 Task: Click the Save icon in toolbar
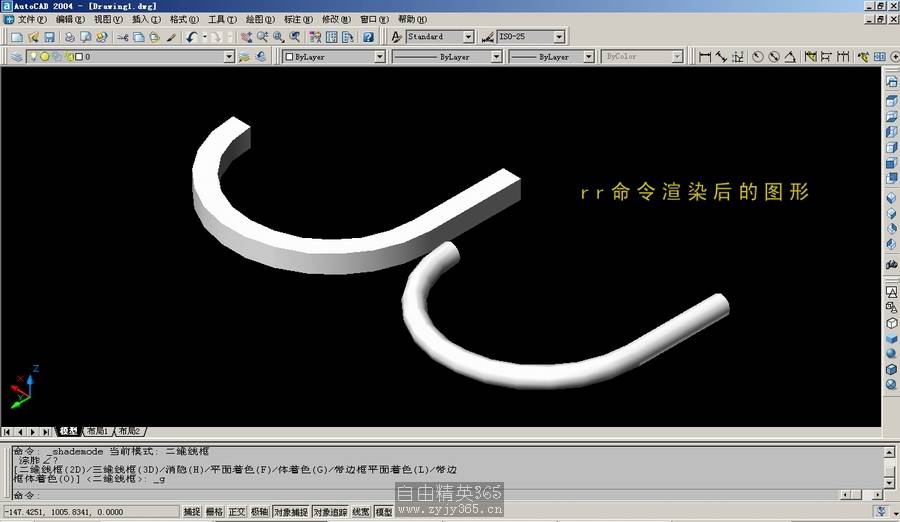(49, 37)
